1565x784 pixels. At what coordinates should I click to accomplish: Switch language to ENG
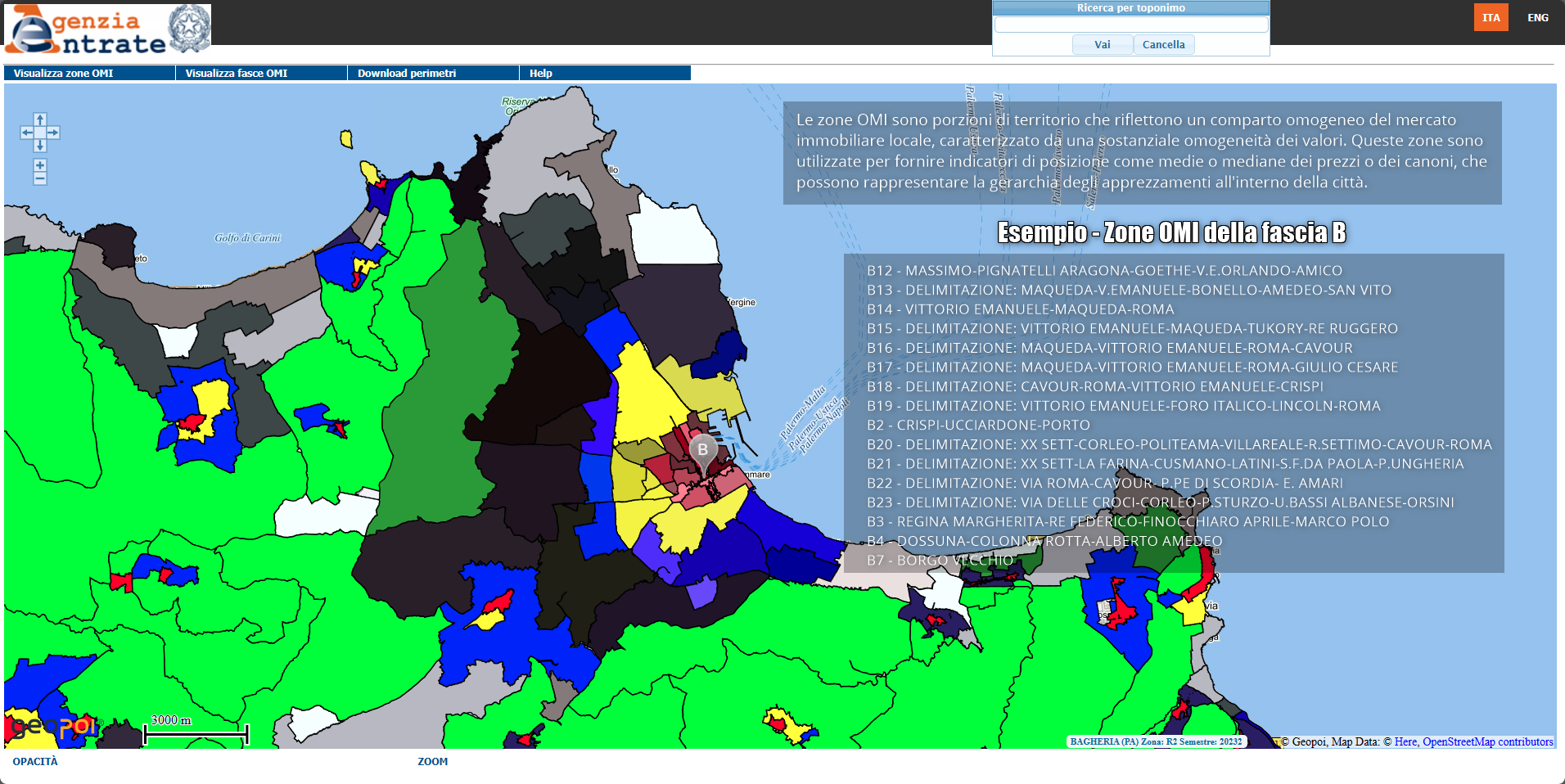point(1538,17)
